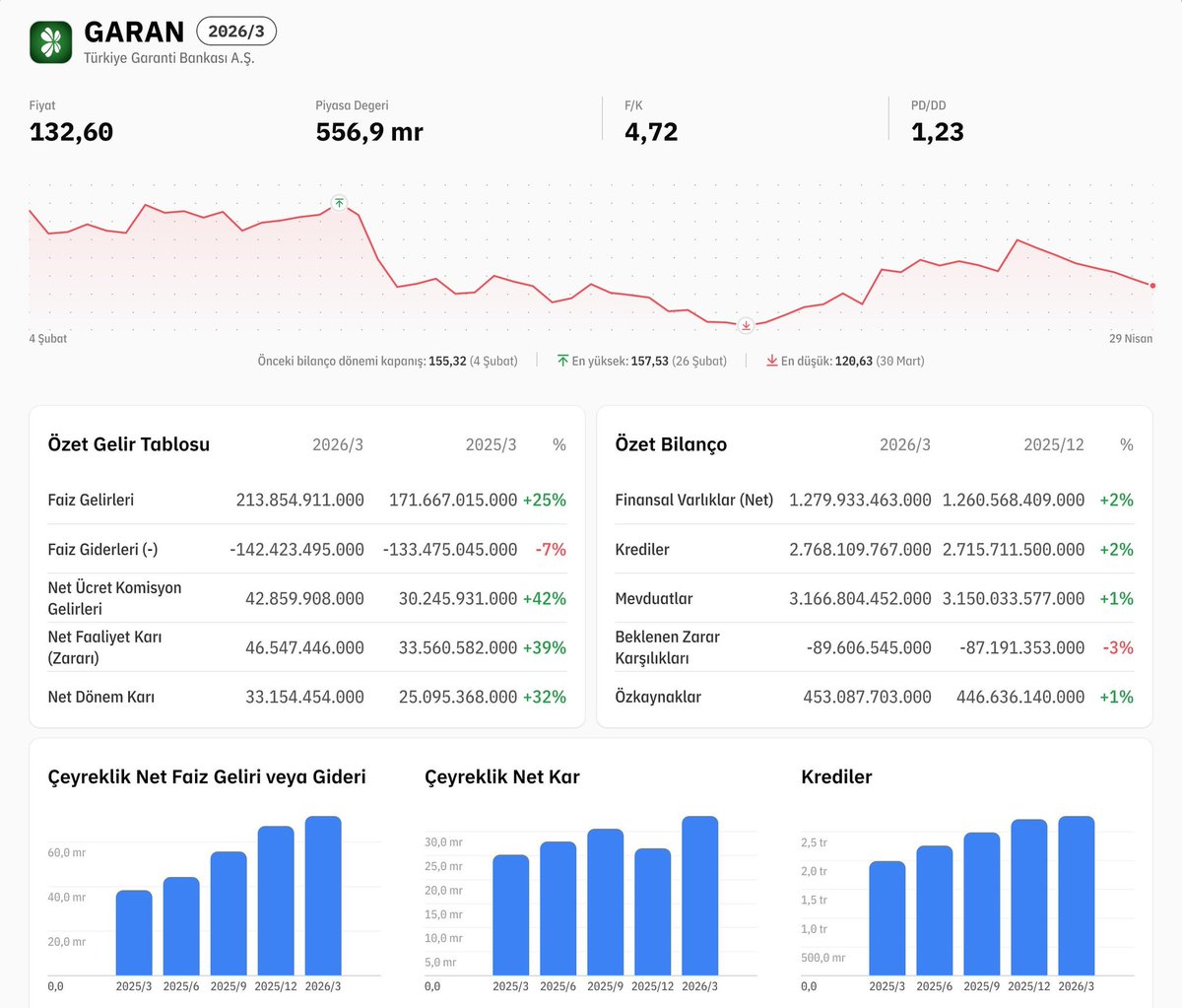Click the Net Ücret Komisyon Gelirleri row label
The image size is (1182, 1008).
(114, 598)
